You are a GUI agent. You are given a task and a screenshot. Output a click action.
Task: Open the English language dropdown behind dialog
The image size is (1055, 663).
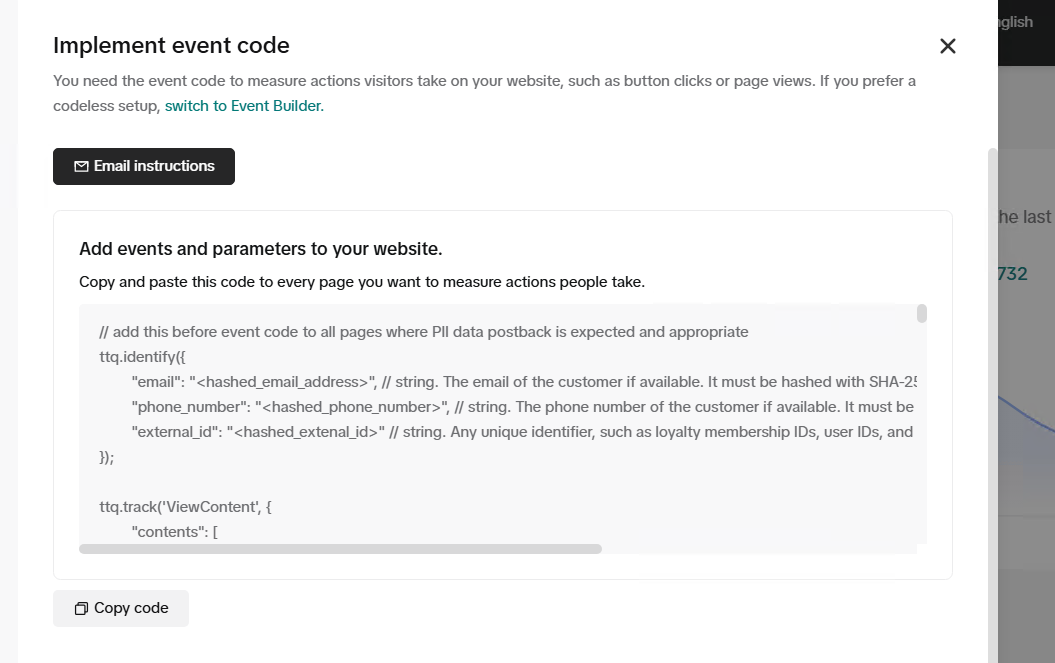click(1016, 22)
